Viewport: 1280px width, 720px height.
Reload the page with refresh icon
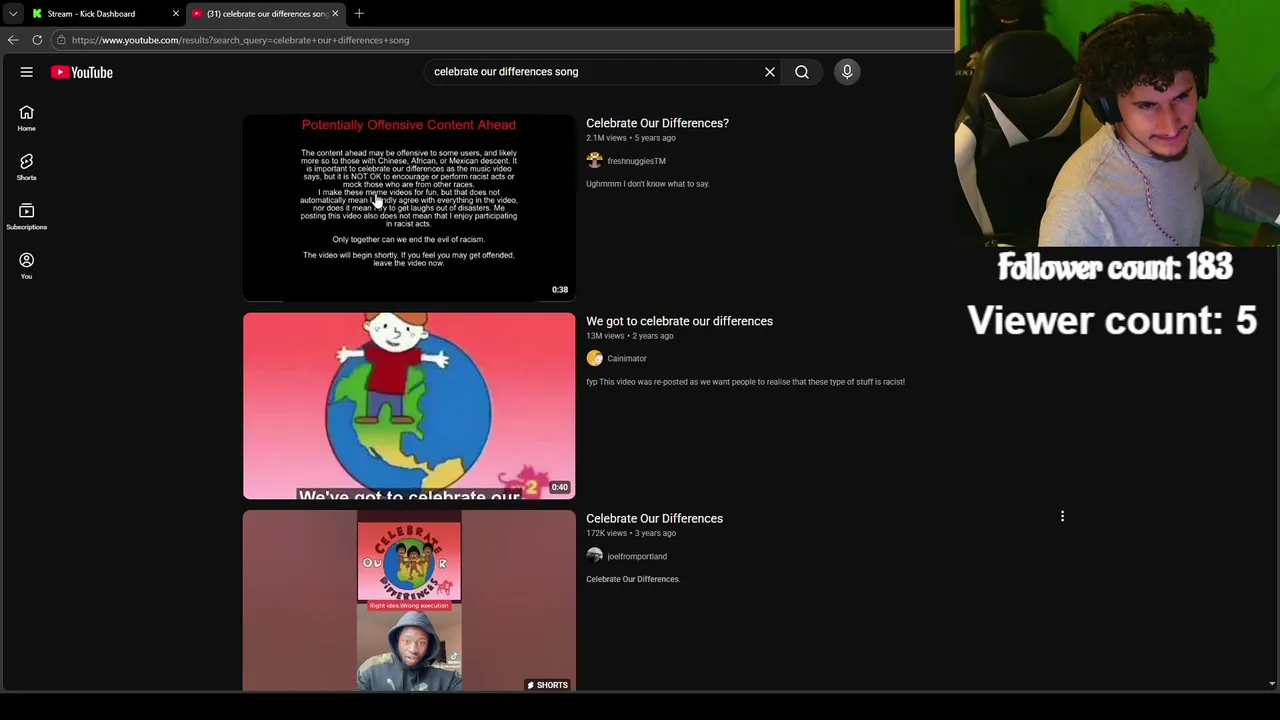coord(37,40)
